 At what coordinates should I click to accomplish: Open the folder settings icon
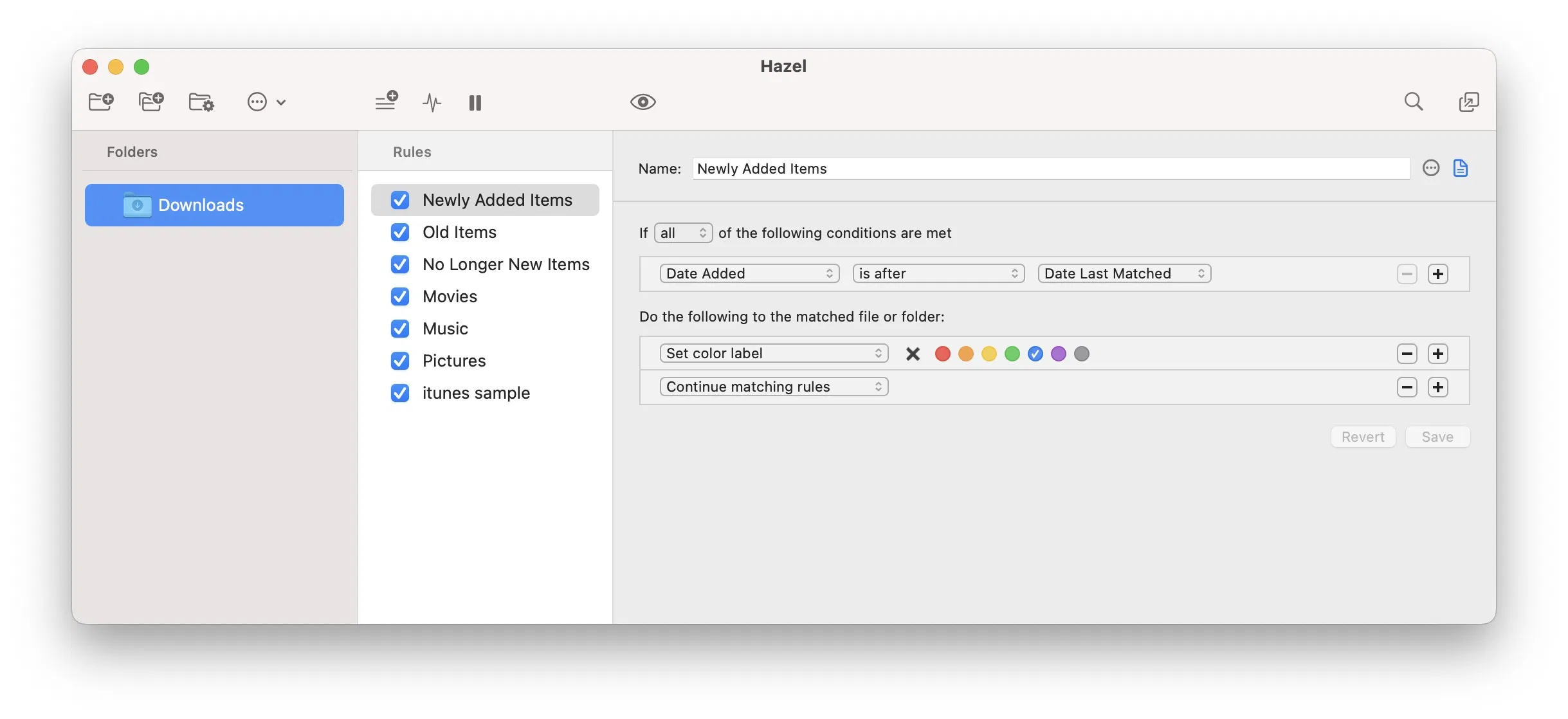click(201, 102)
